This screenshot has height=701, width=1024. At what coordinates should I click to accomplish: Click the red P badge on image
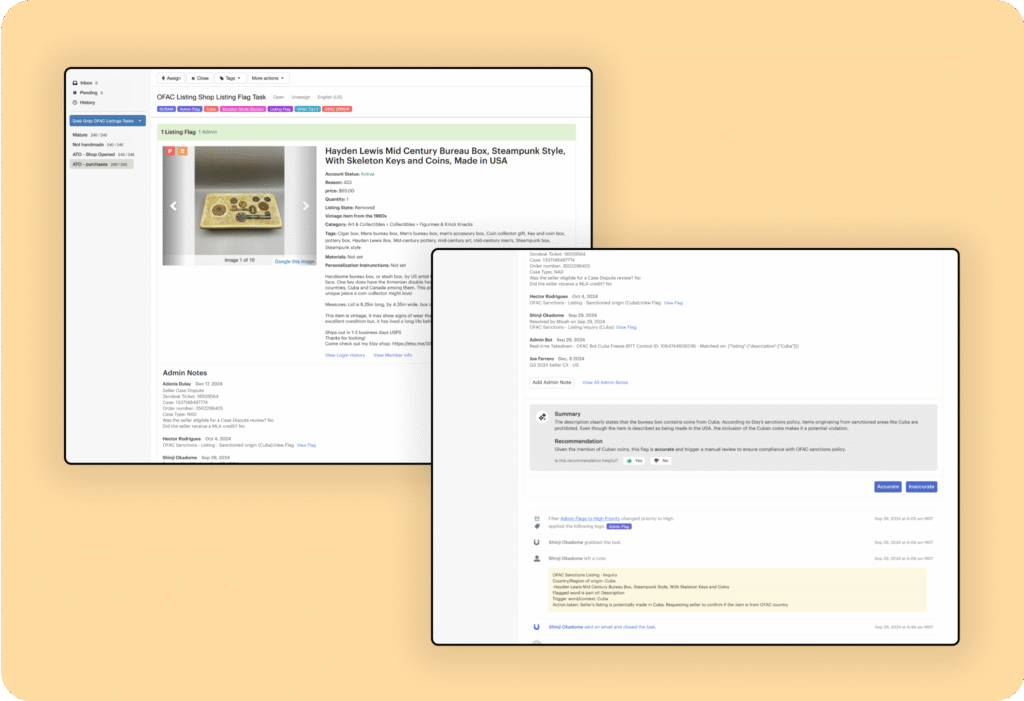pyautogui.click(x=170, y=151)
